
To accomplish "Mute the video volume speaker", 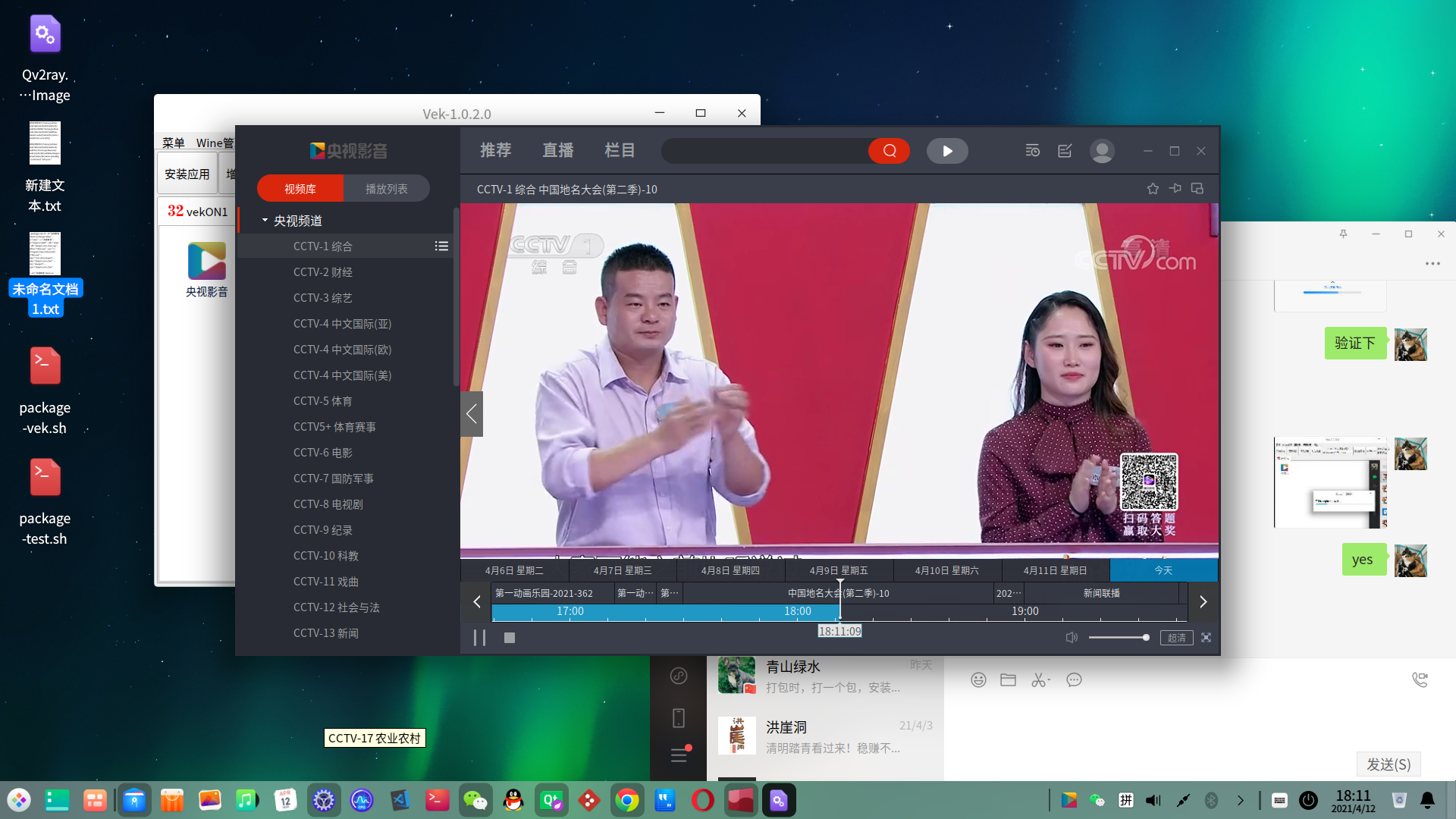I will pos(1071,638).
